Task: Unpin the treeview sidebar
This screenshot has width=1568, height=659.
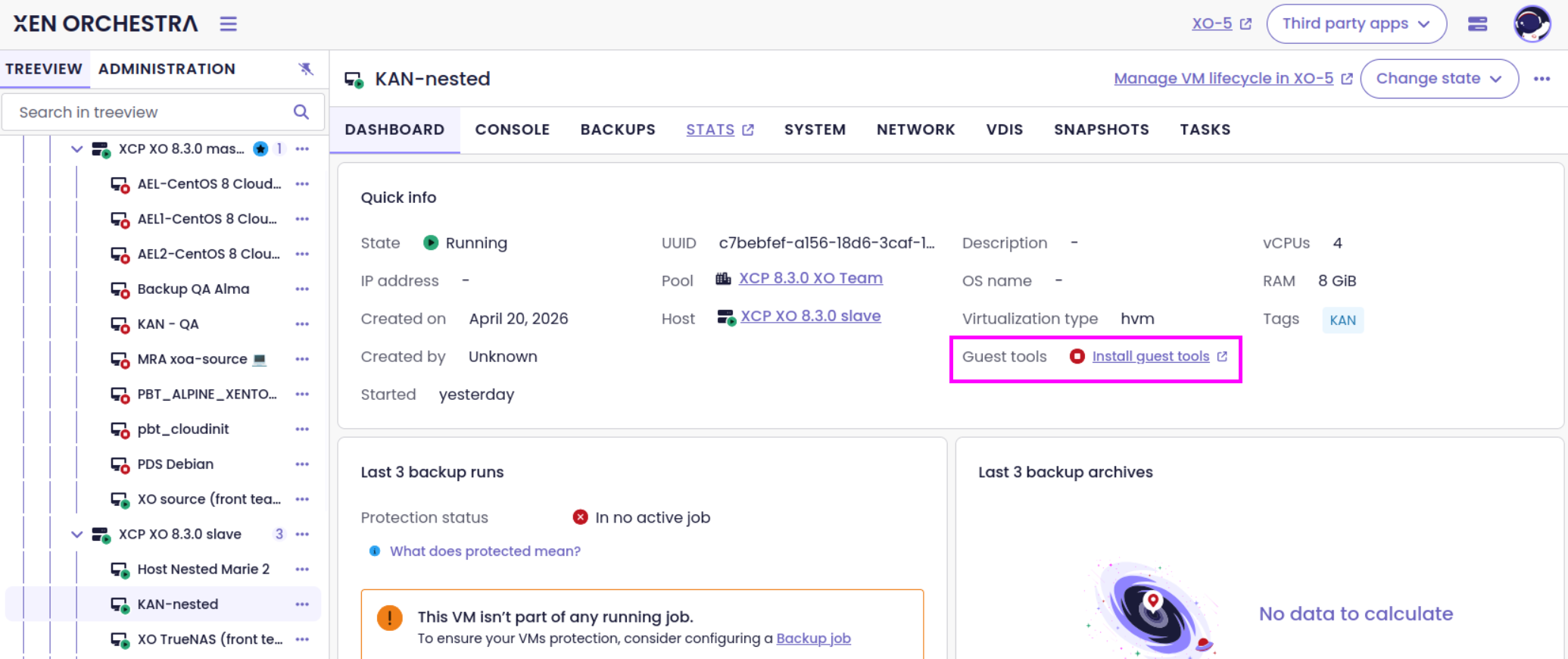Action: (306, 69)
